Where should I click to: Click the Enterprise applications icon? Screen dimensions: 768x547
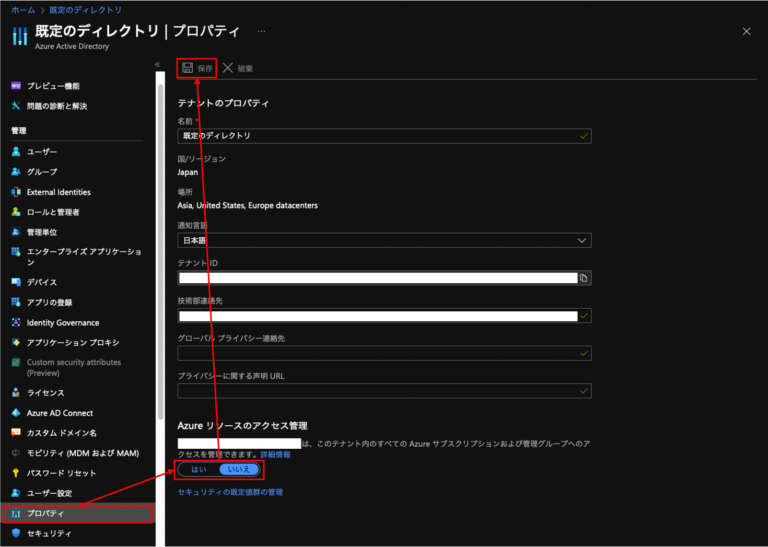[16, 252]
